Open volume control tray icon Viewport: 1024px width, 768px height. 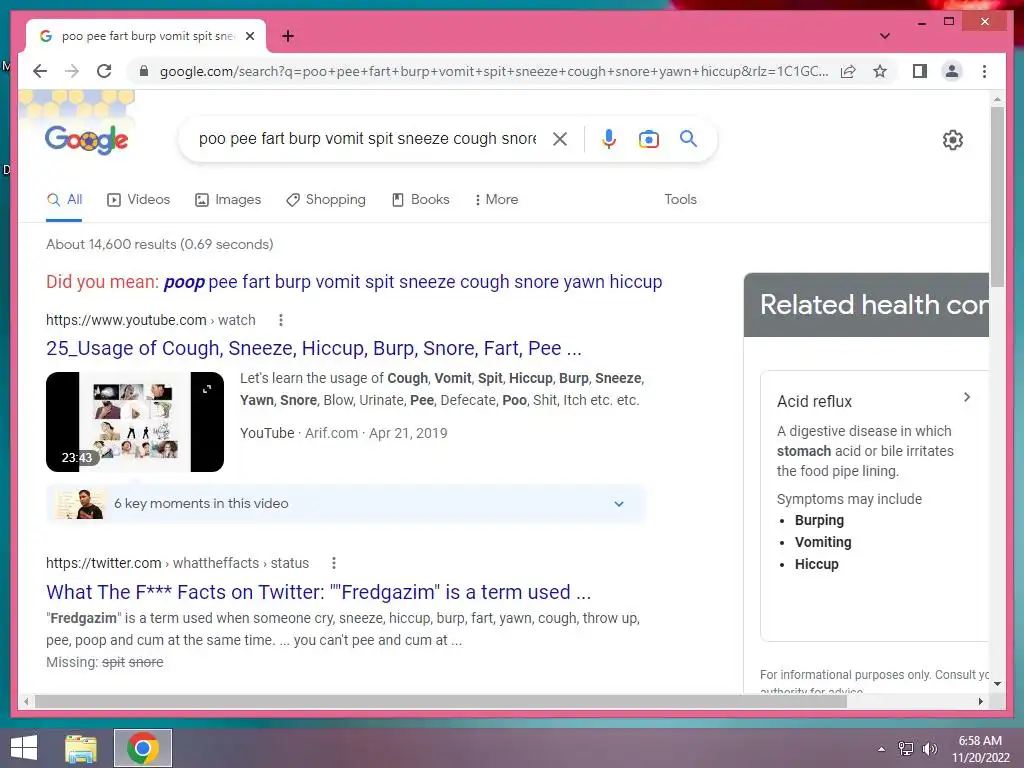(929, 749)
